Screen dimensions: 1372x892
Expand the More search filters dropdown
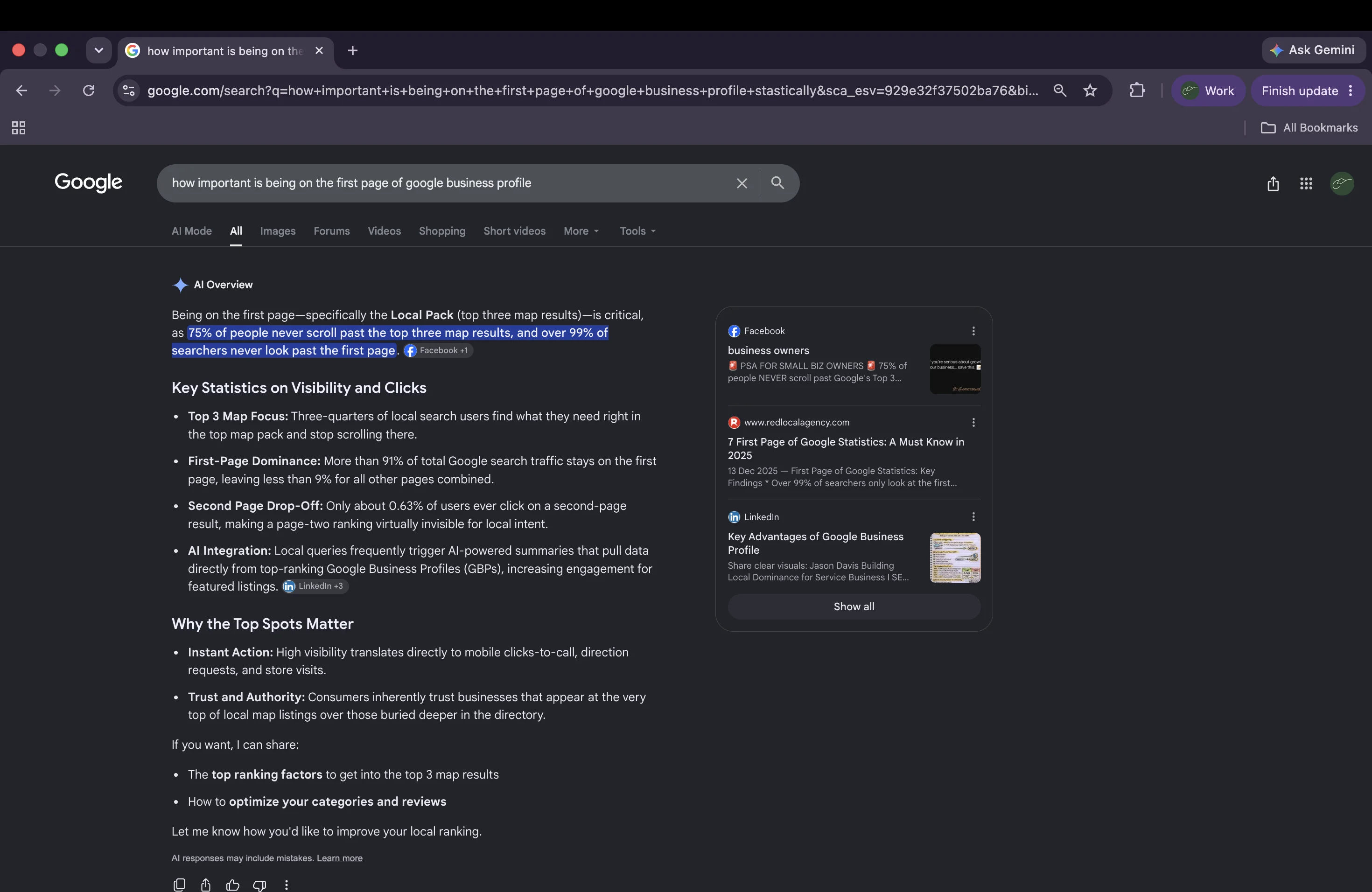point(581,231)
